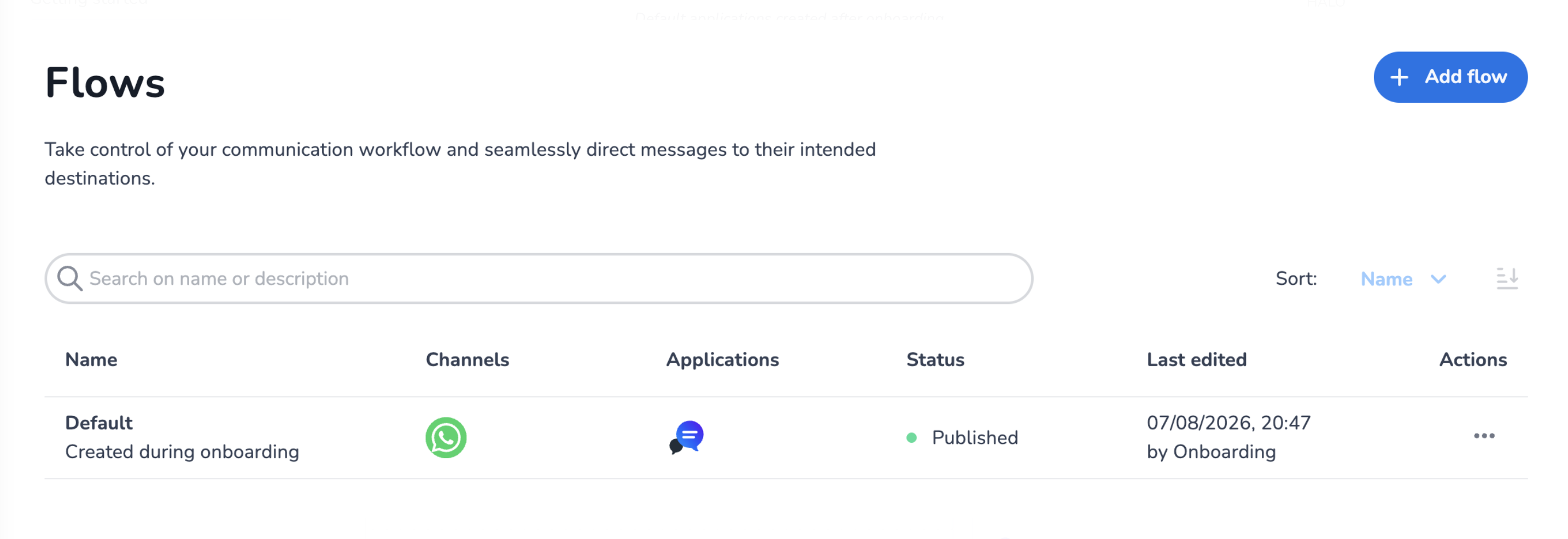
Task: Click the Status column header
Action: (935, 360)
